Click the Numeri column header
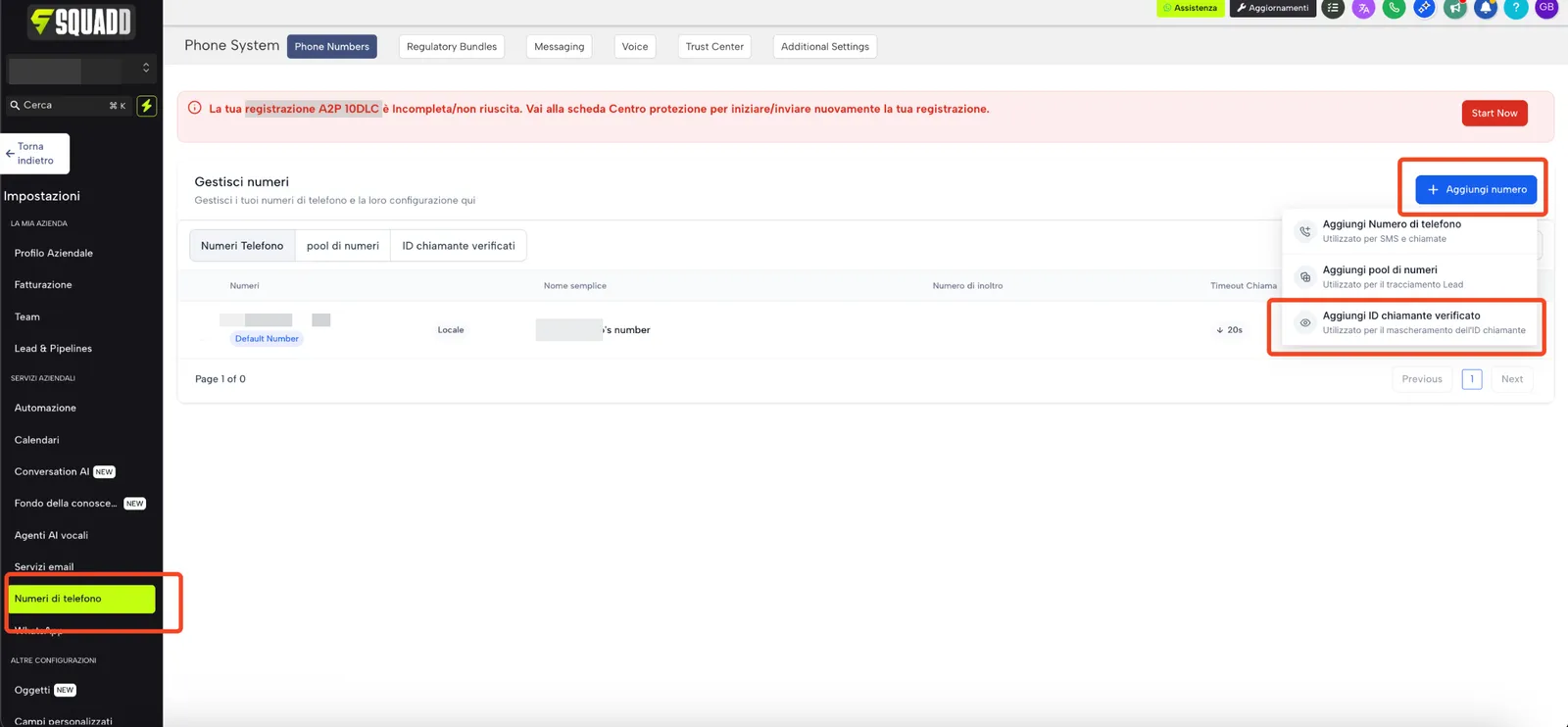 click(245, 286)
